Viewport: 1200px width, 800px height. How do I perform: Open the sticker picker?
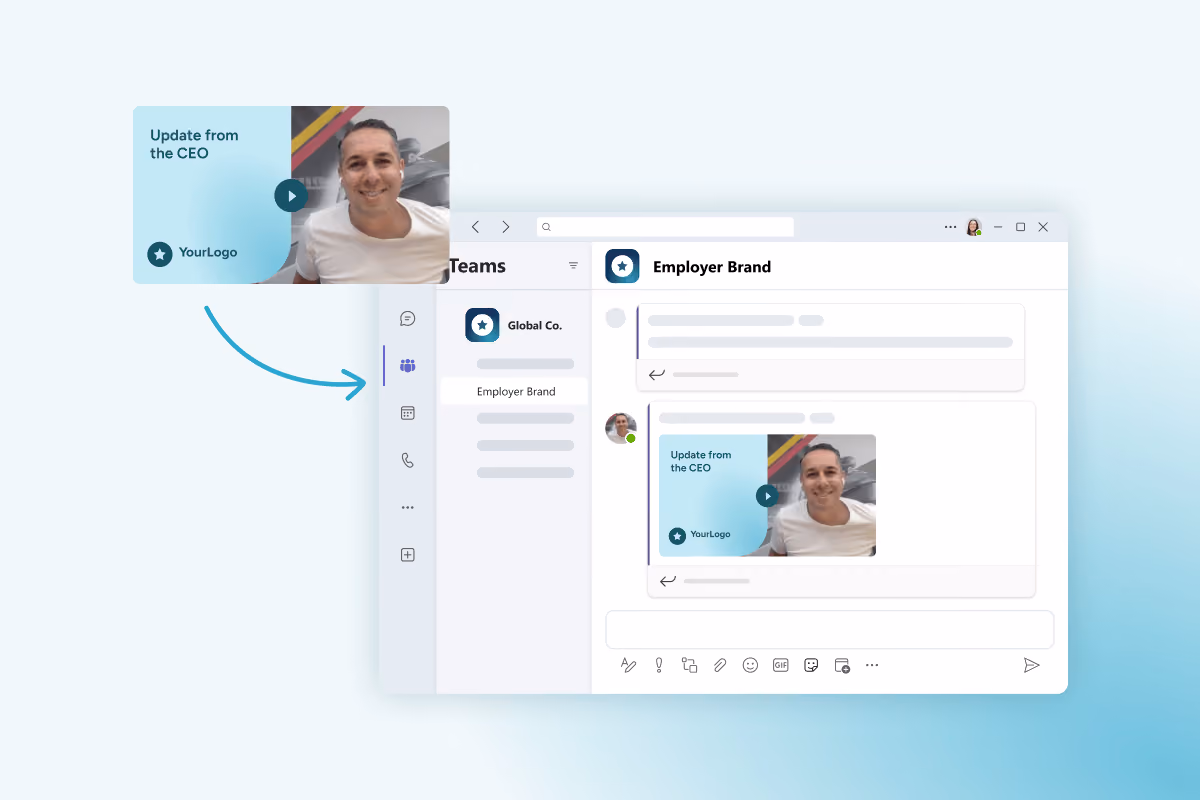(811, 665)
